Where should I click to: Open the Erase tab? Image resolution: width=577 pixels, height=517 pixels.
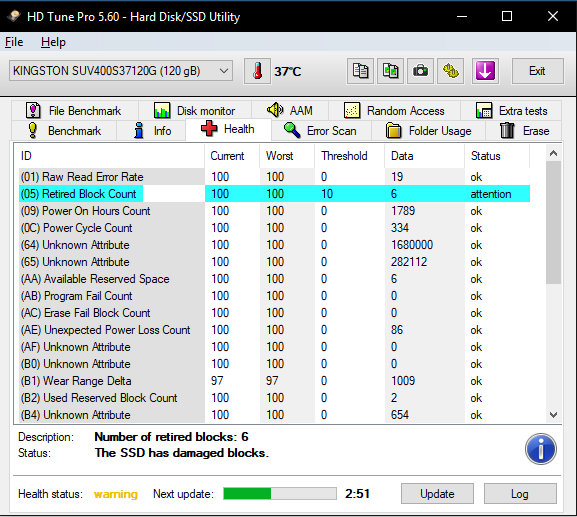pyautogui.click(x=524, y=131)
